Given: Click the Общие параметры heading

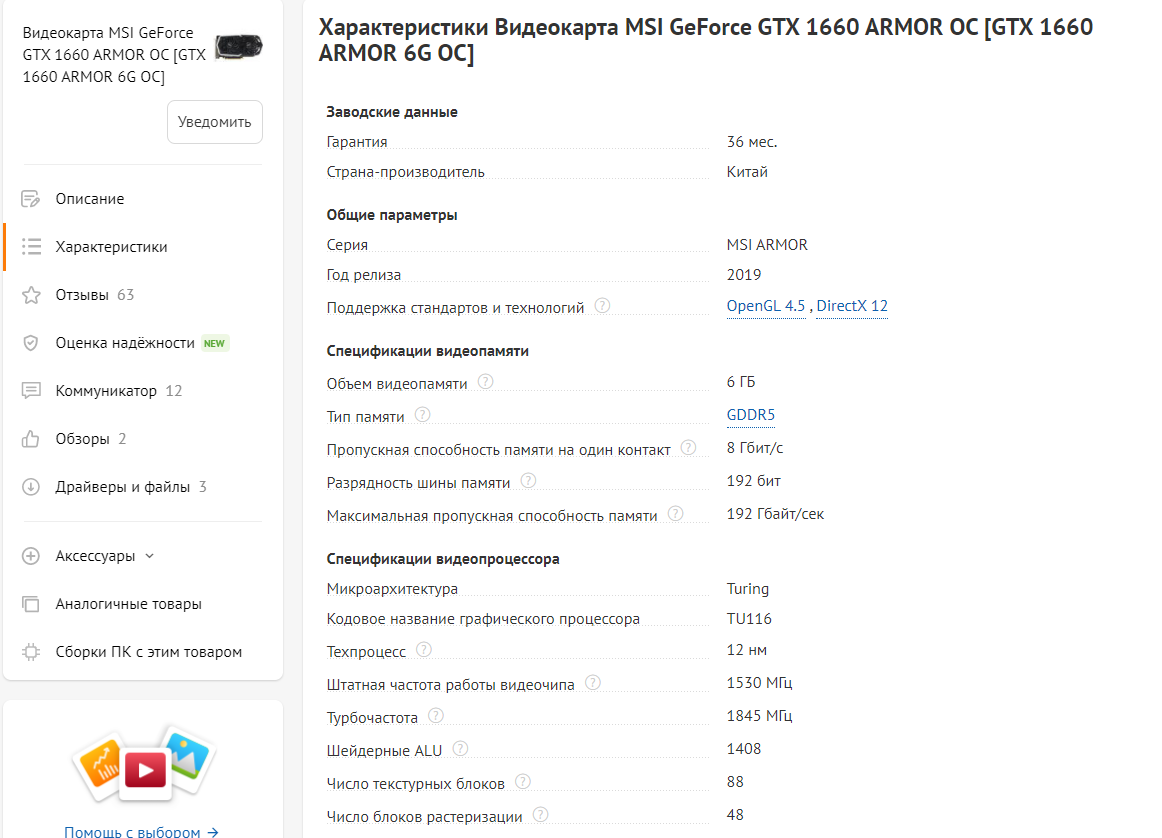Looking at the screenshot, I should [x=392, y=215].
